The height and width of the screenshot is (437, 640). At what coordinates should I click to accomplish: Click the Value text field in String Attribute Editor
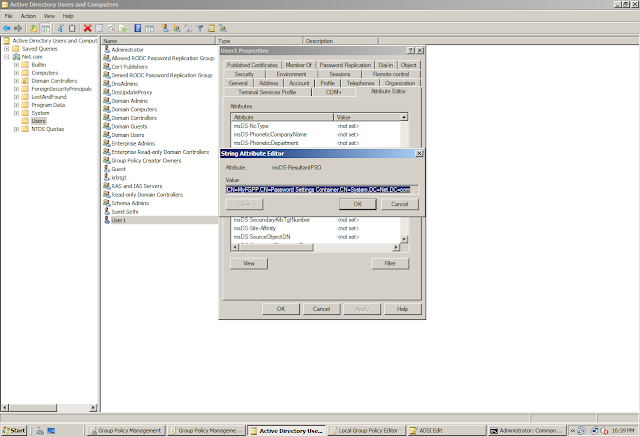pos(322,190)
